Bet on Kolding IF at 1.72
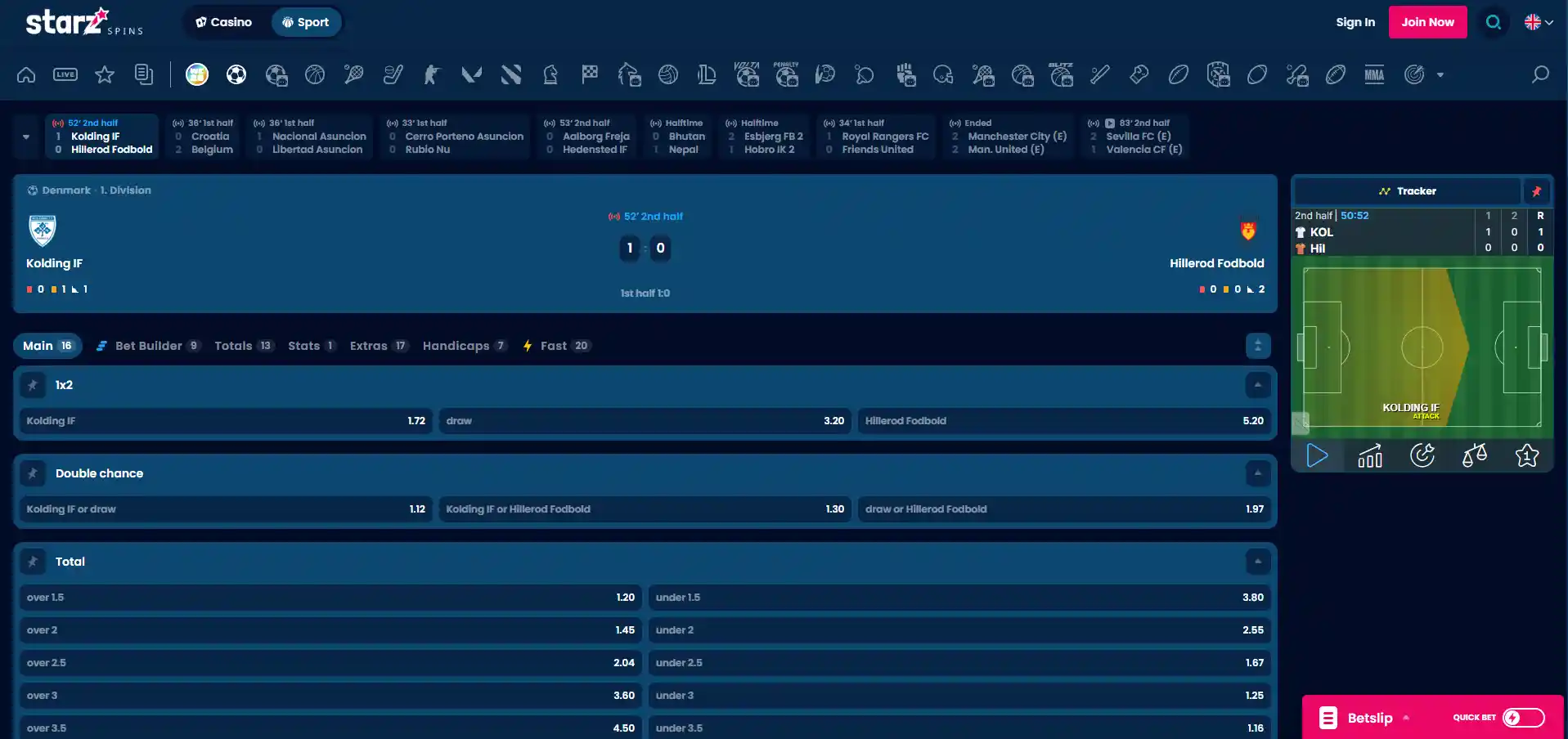This screenshot has width=1568, height=739. [227, 421]
